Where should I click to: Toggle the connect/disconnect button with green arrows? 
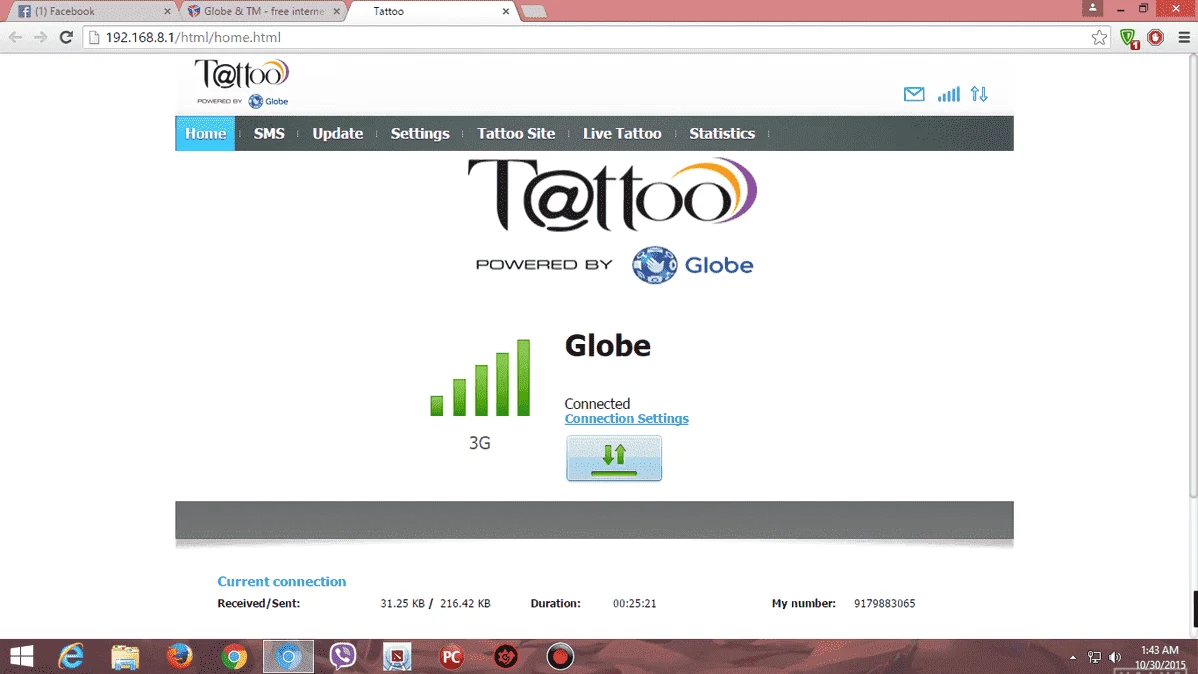(x=614, y=459)
